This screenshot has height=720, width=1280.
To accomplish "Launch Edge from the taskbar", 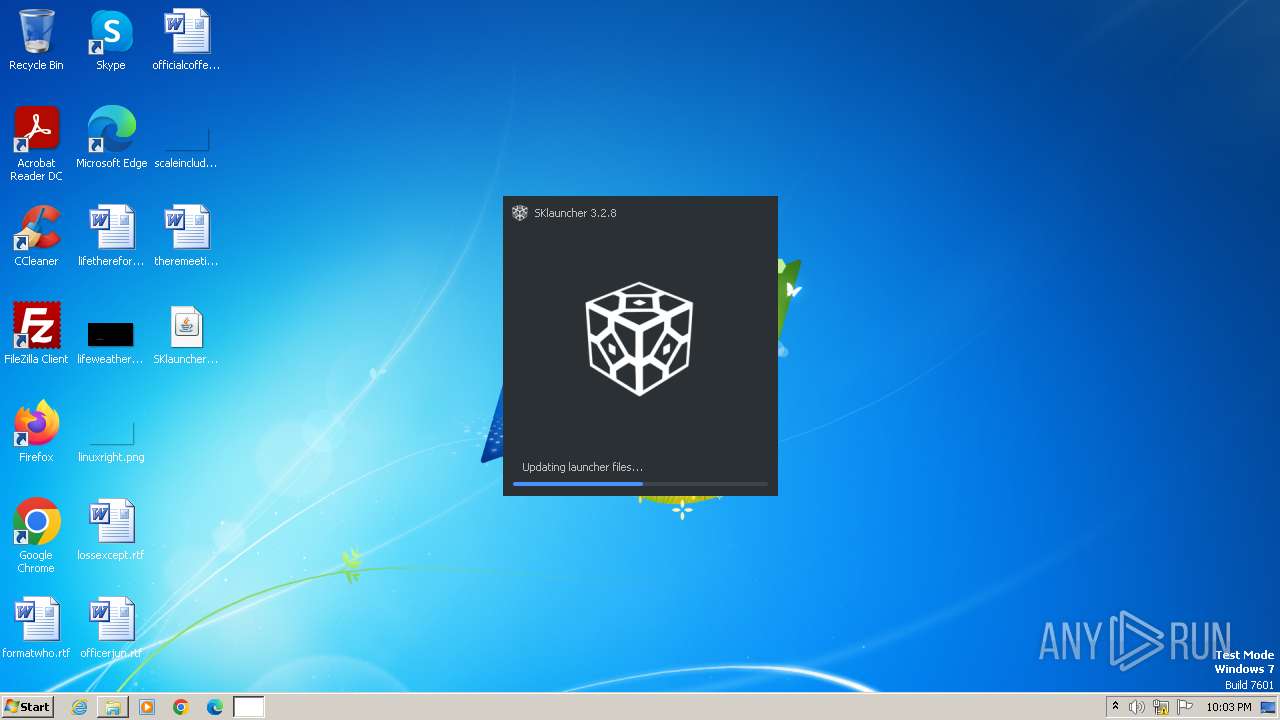I will click(x=215, y=707).
